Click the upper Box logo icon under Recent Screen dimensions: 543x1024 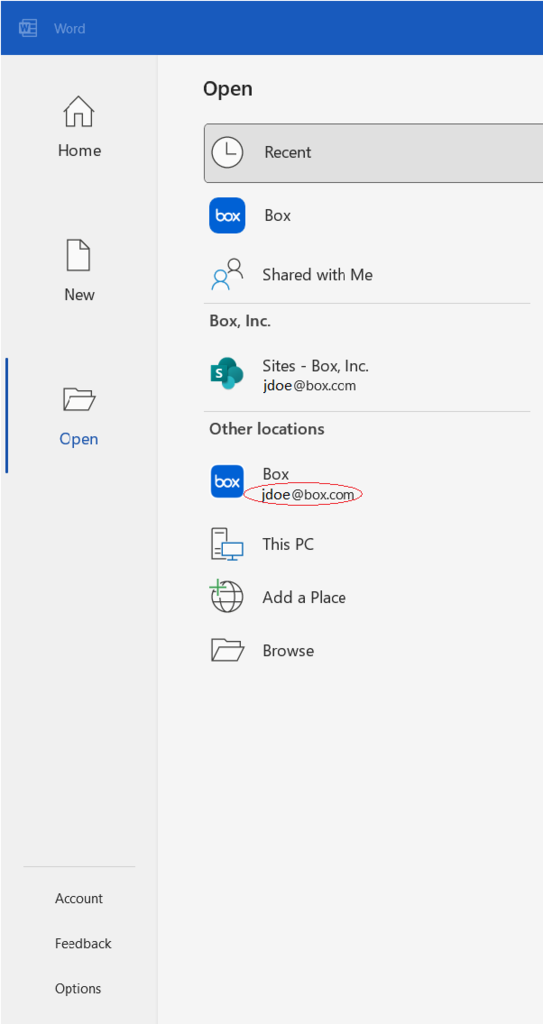click(x=227, y=216)
